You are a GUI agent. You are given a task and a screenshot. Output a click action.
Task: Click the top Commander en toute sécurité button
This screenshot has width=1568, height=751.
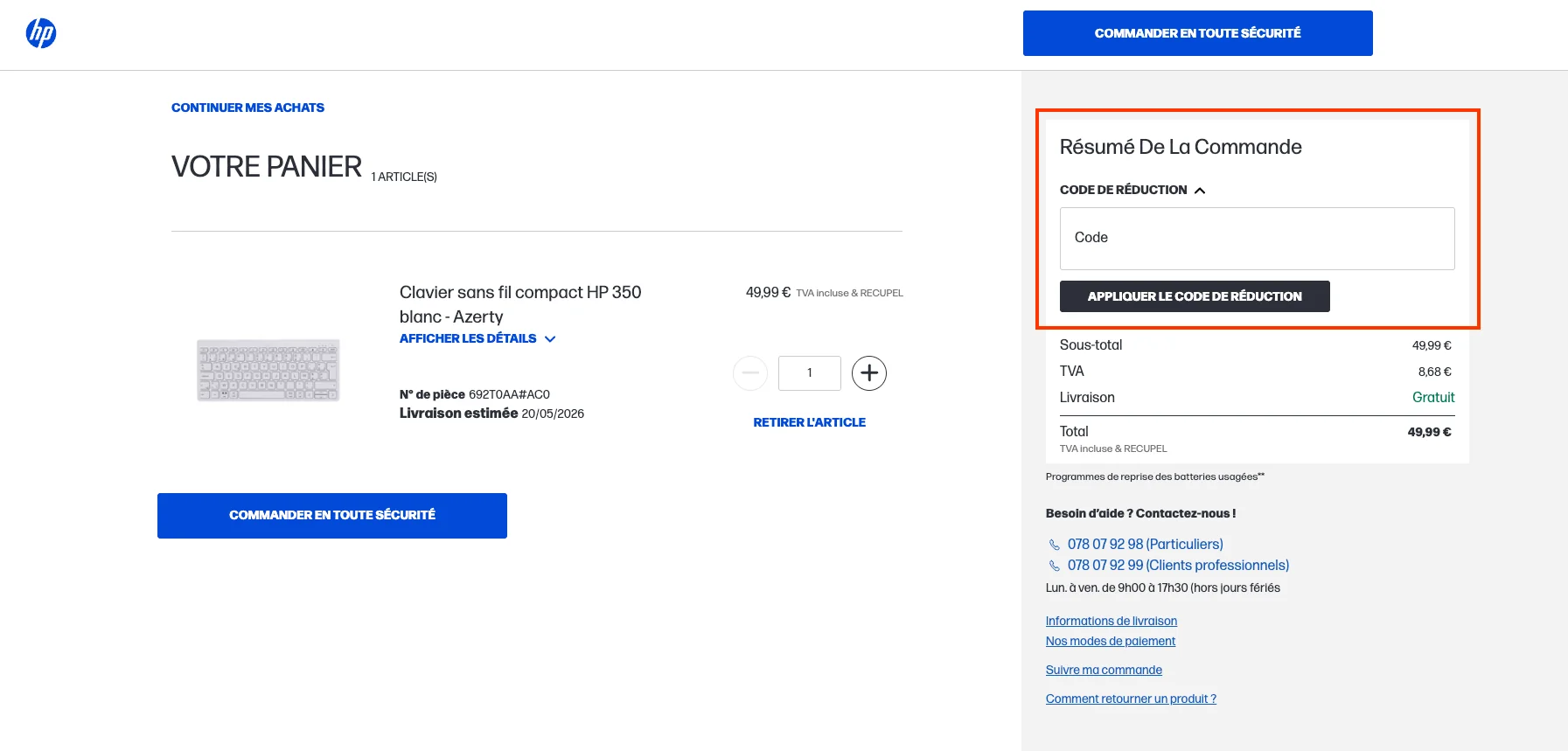click(x=1197, y=33)
